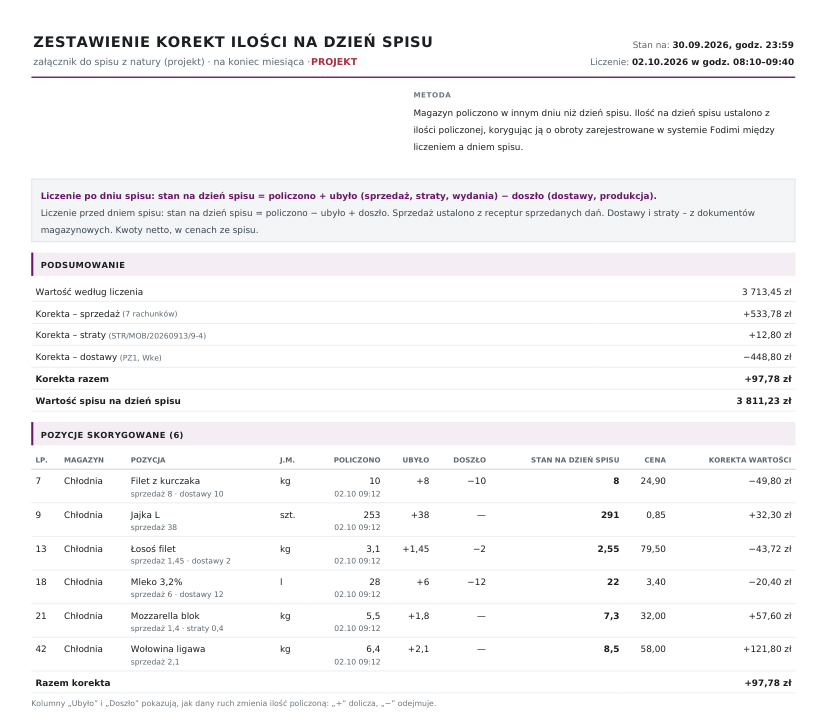Click the counting time 02.10.2026 w godz. 08:10-09:40
The width and height of the screenshot is (827, 720).
713,62
